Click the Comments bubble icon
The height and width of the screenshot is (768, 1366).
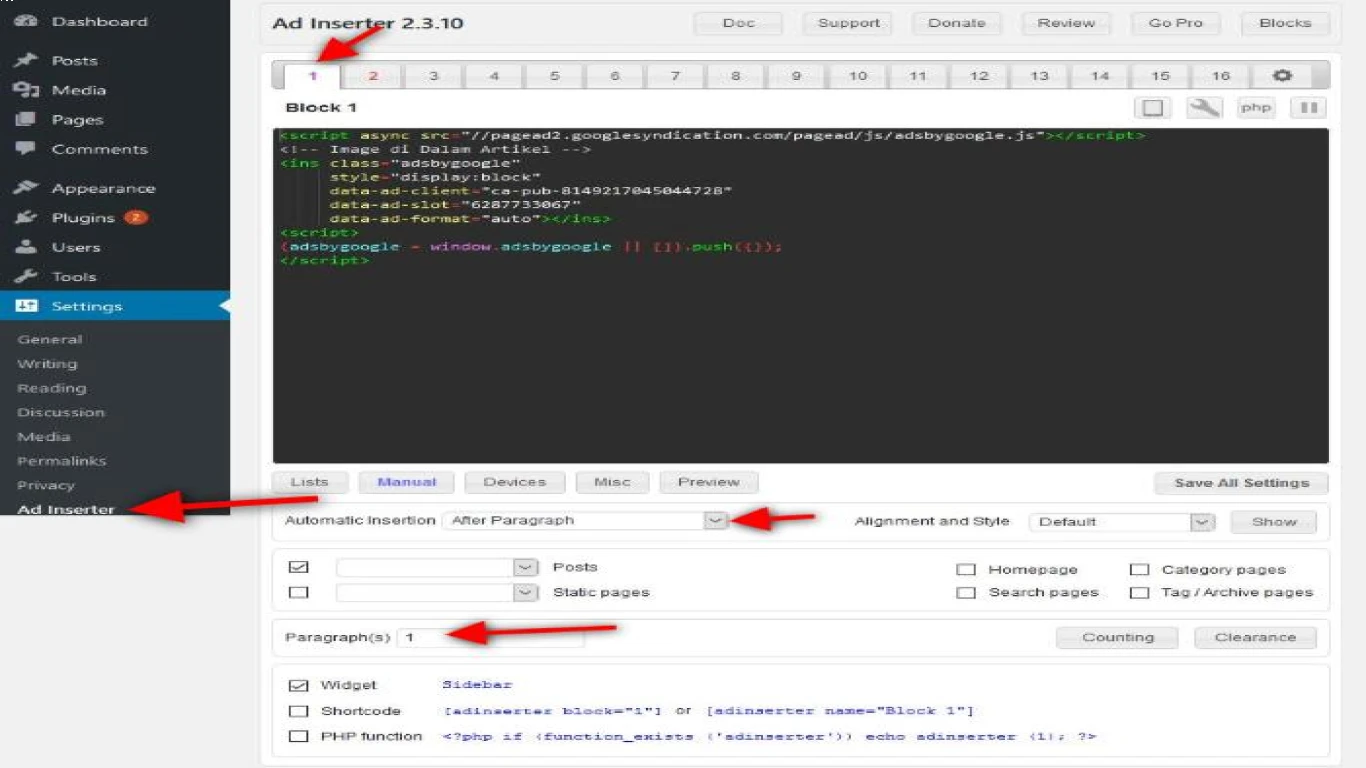pyautogui.click(x=26, y=149)
